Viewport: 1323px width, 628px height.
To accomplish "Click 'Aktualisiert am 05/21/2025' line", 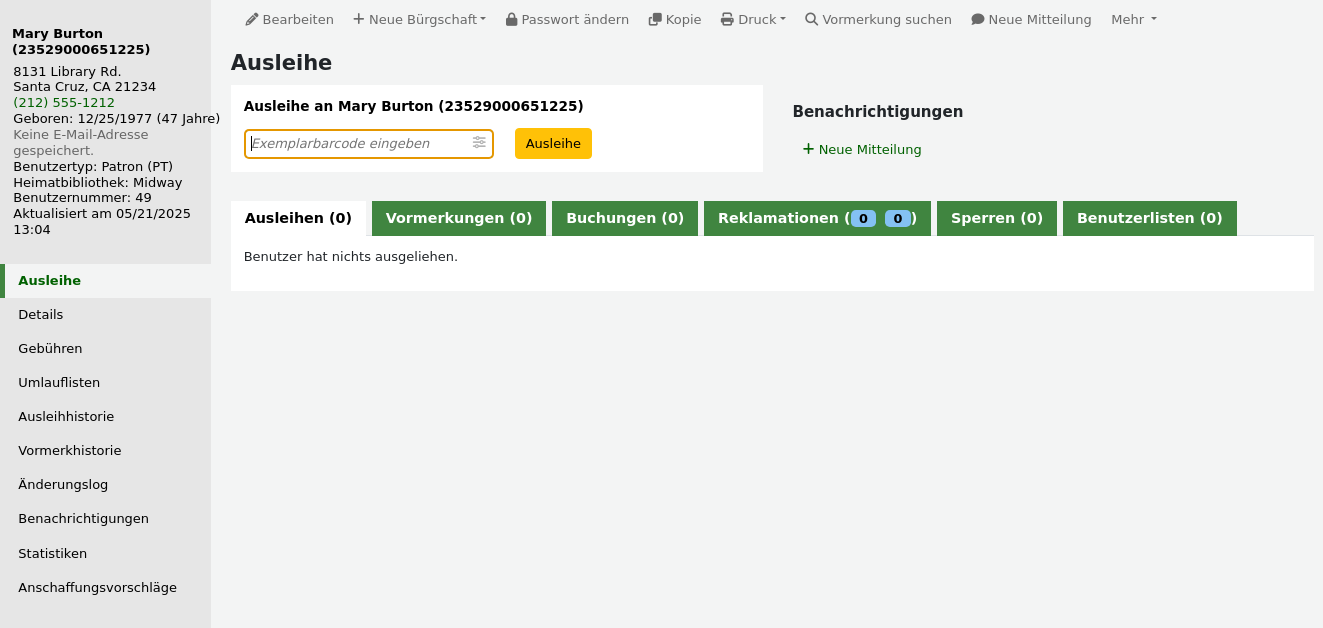I will [x=102, y=213].
